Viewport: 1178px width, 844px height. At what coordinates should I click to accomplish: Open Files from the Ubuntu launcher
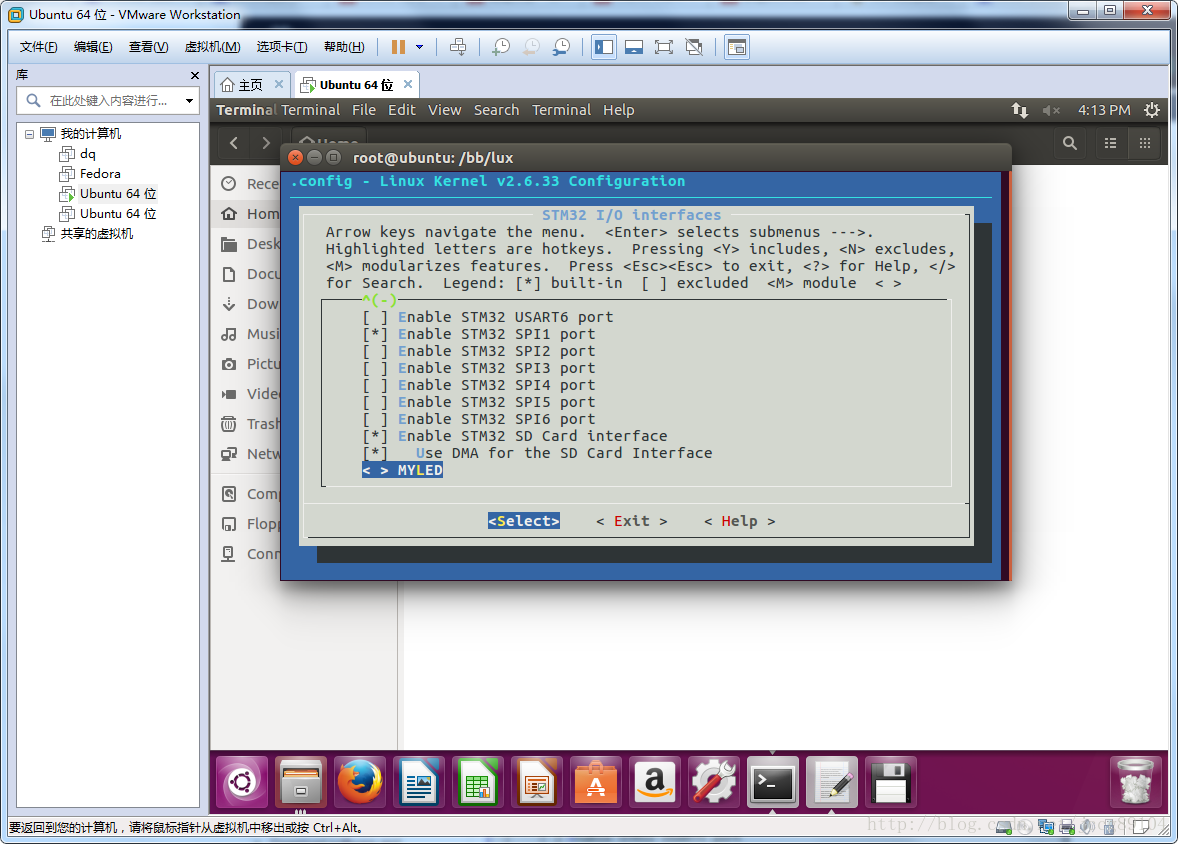(301, 782)
